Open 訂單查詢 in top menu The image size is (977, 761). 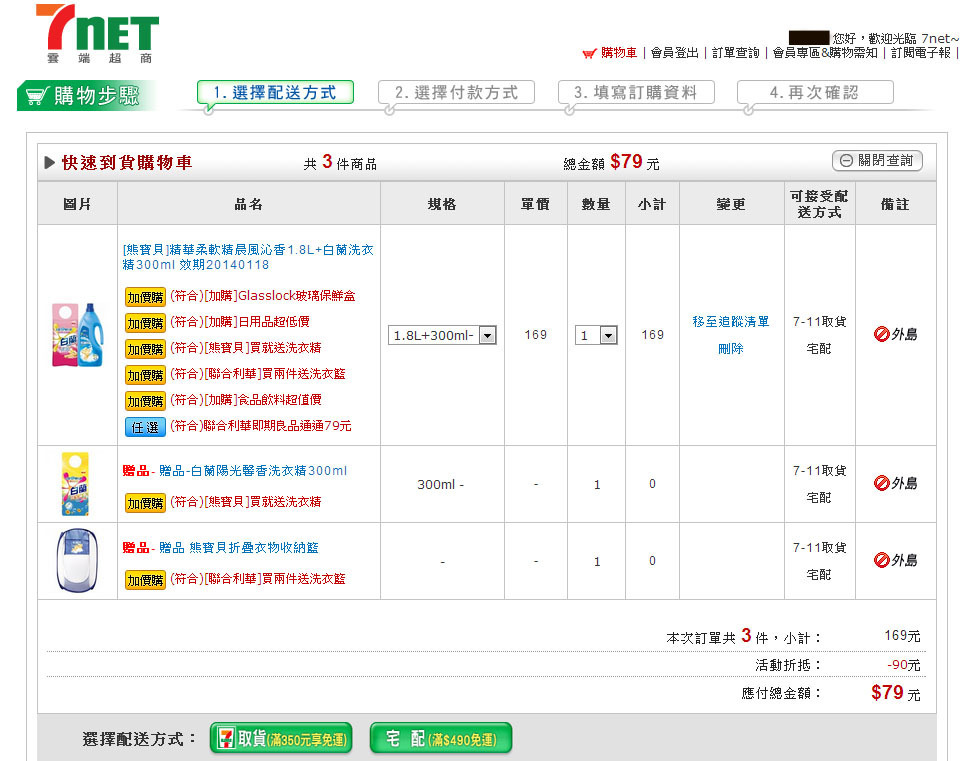tap(735, 53)
